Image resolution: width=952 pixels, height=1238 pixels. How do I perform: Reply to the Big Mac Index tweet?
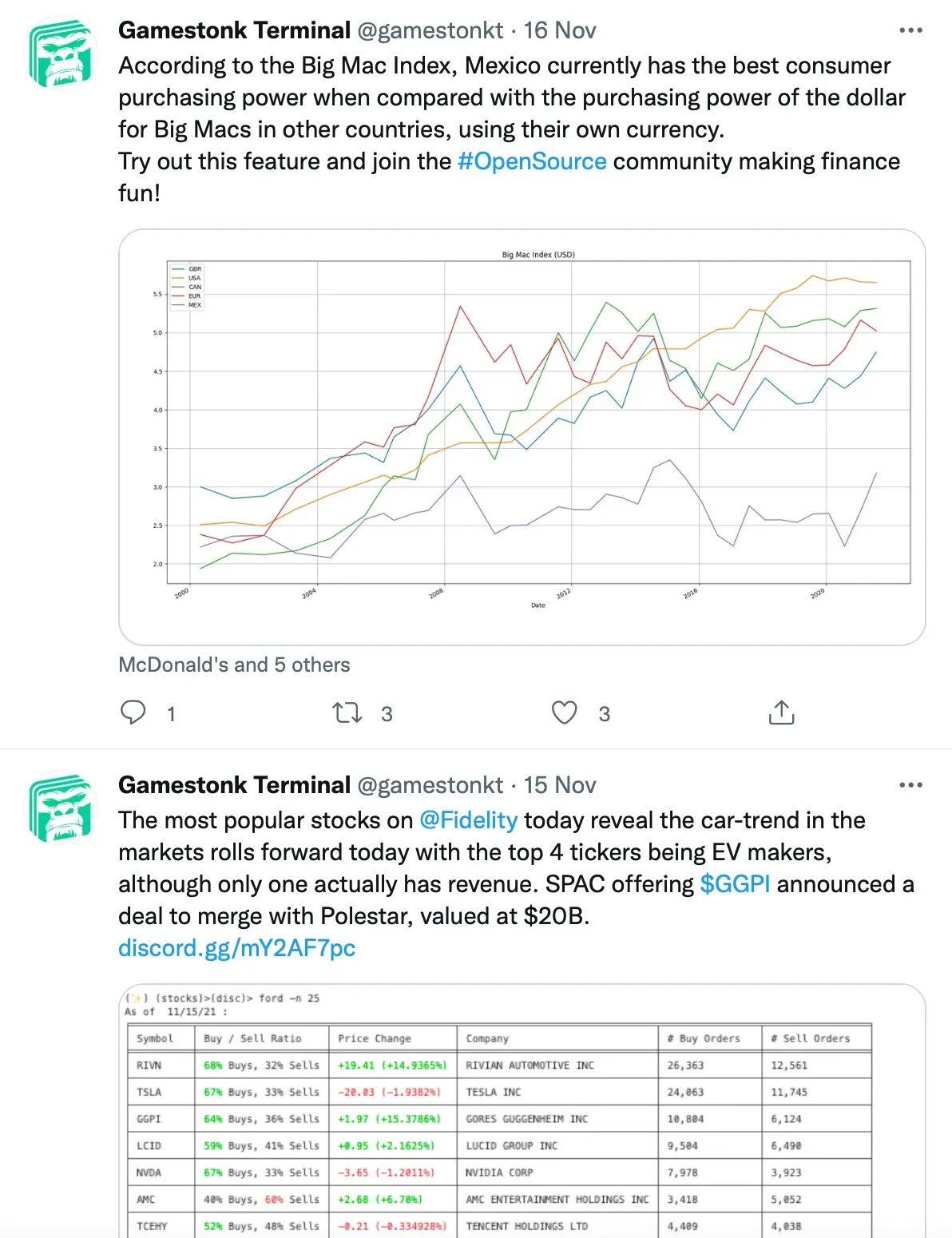(x=133, y=712)
